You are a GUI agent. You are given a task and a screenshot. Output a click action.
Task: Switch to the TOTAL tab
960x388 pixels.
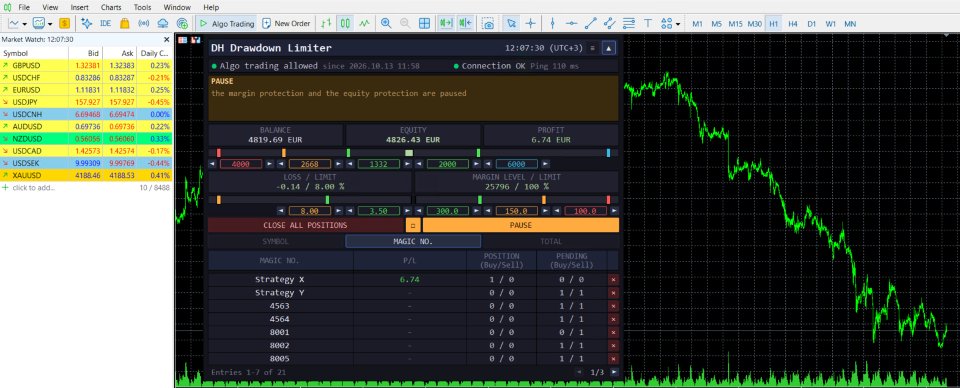click(551, 241)
